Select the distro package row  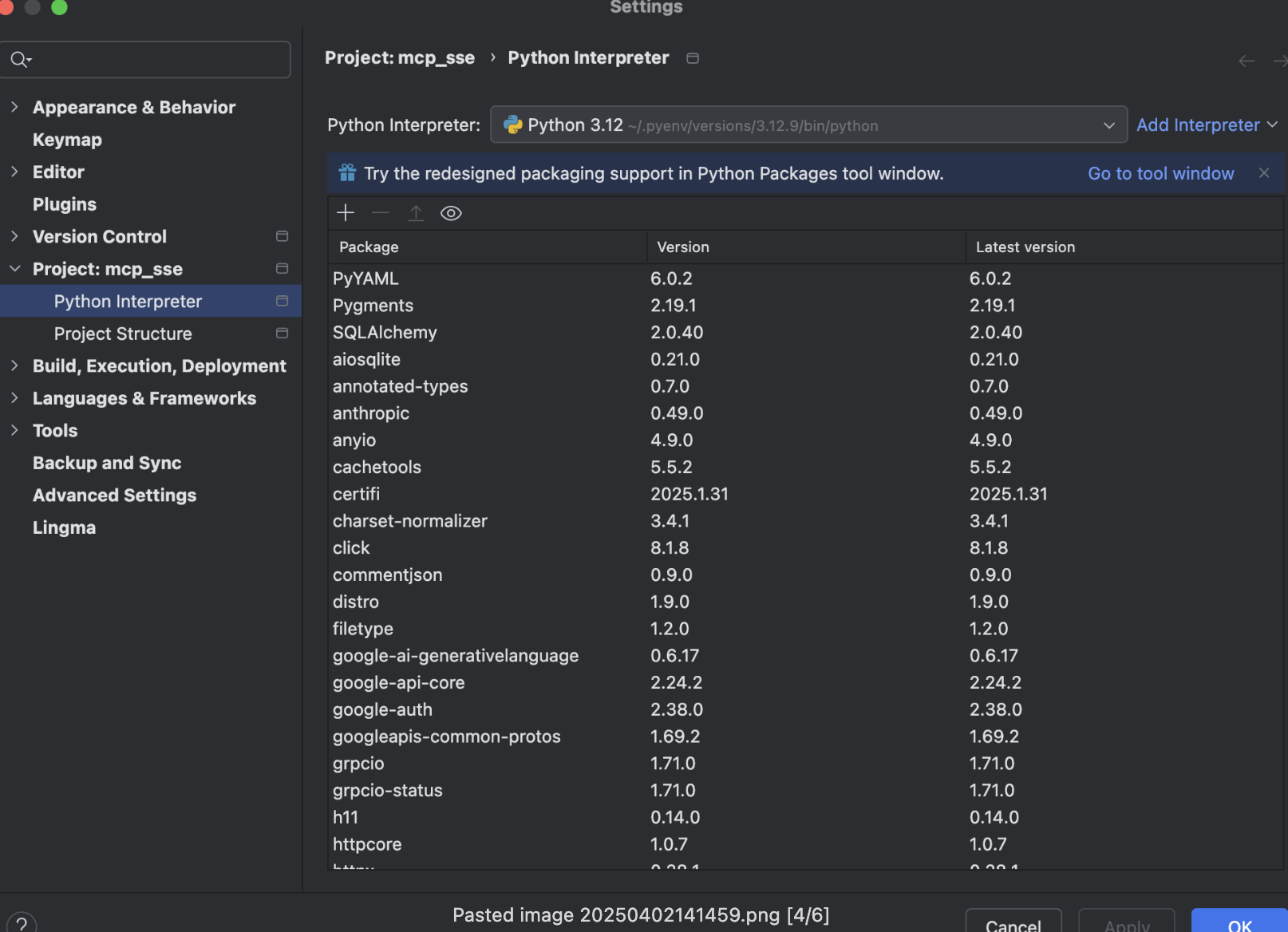805,602
